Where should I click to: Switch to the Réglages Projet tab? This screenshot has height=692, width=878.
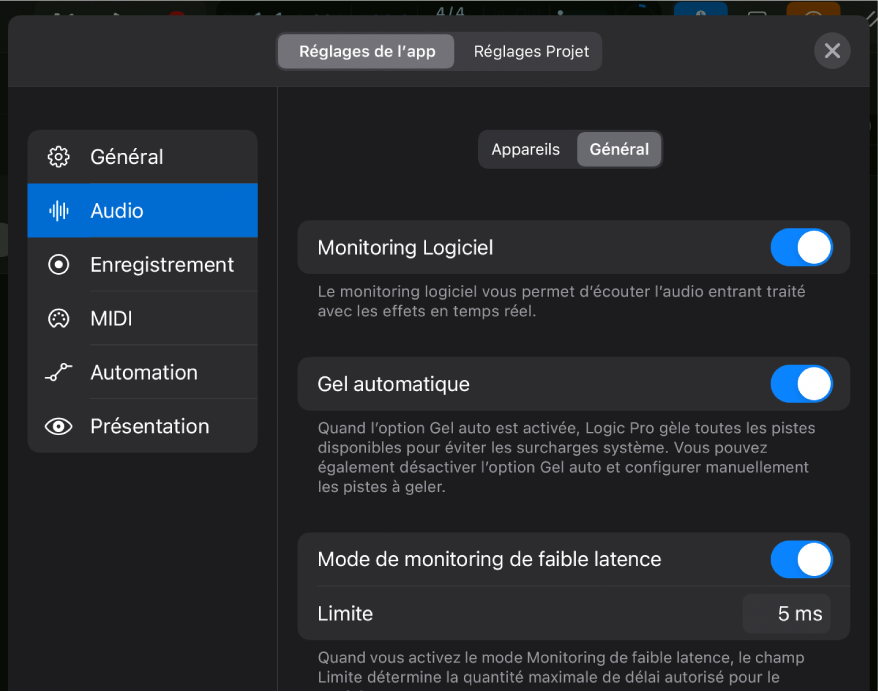531,52
